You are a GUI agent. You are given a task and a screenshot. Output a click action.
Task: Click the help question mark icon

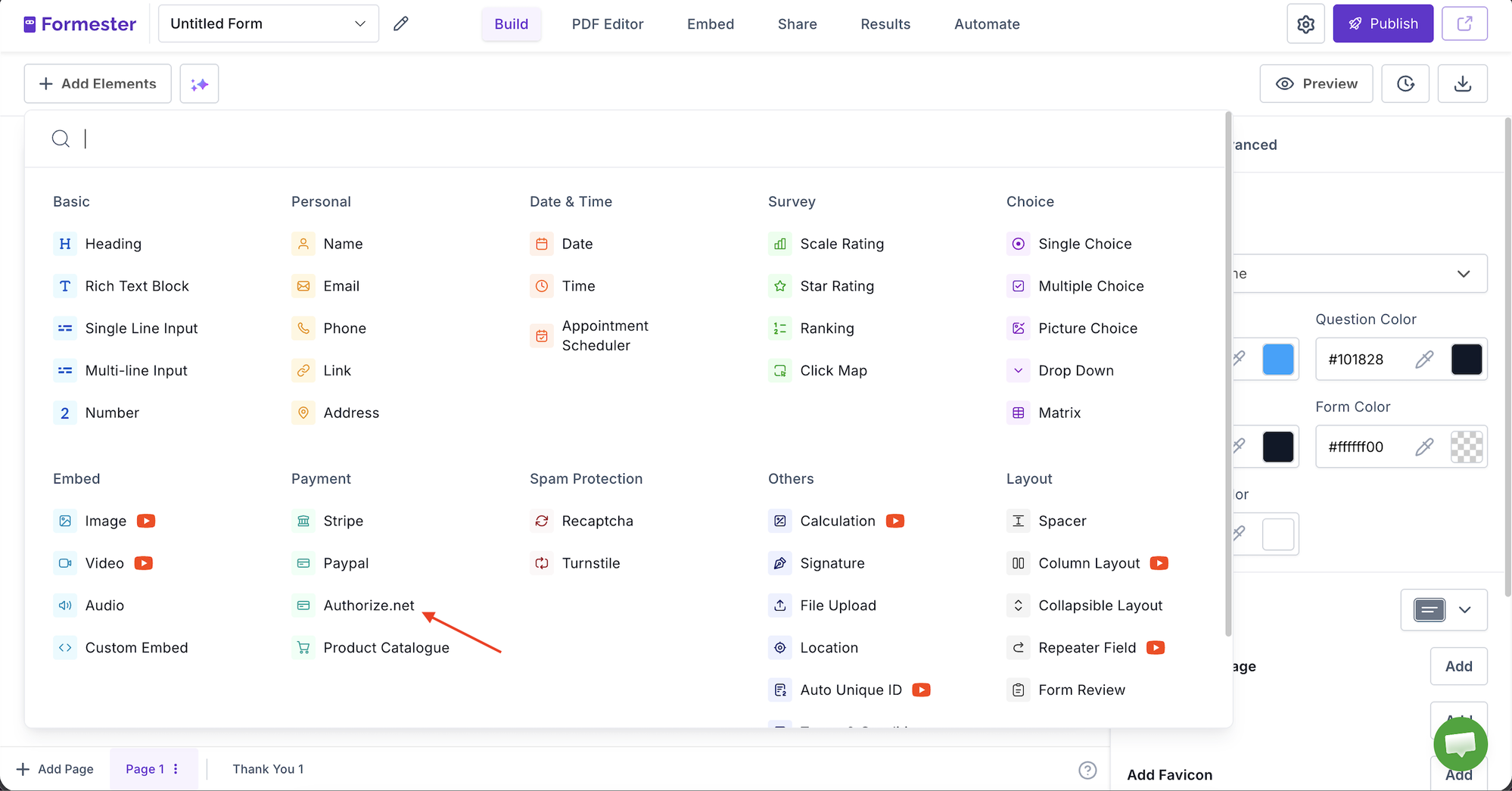(x=1087, y=770)
